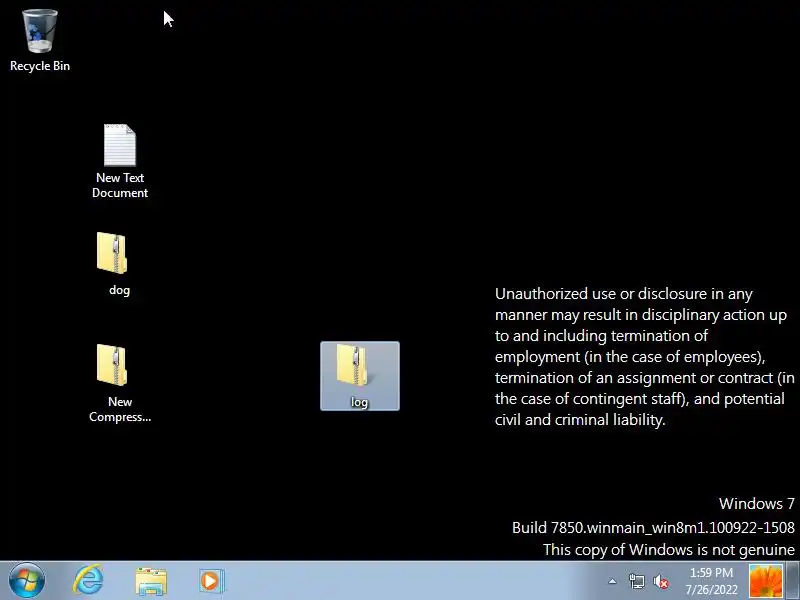The height and width of the screenshot is (600, 800).
Task: Click the 'Recycle Bin' name label
Action: point(40,66)
